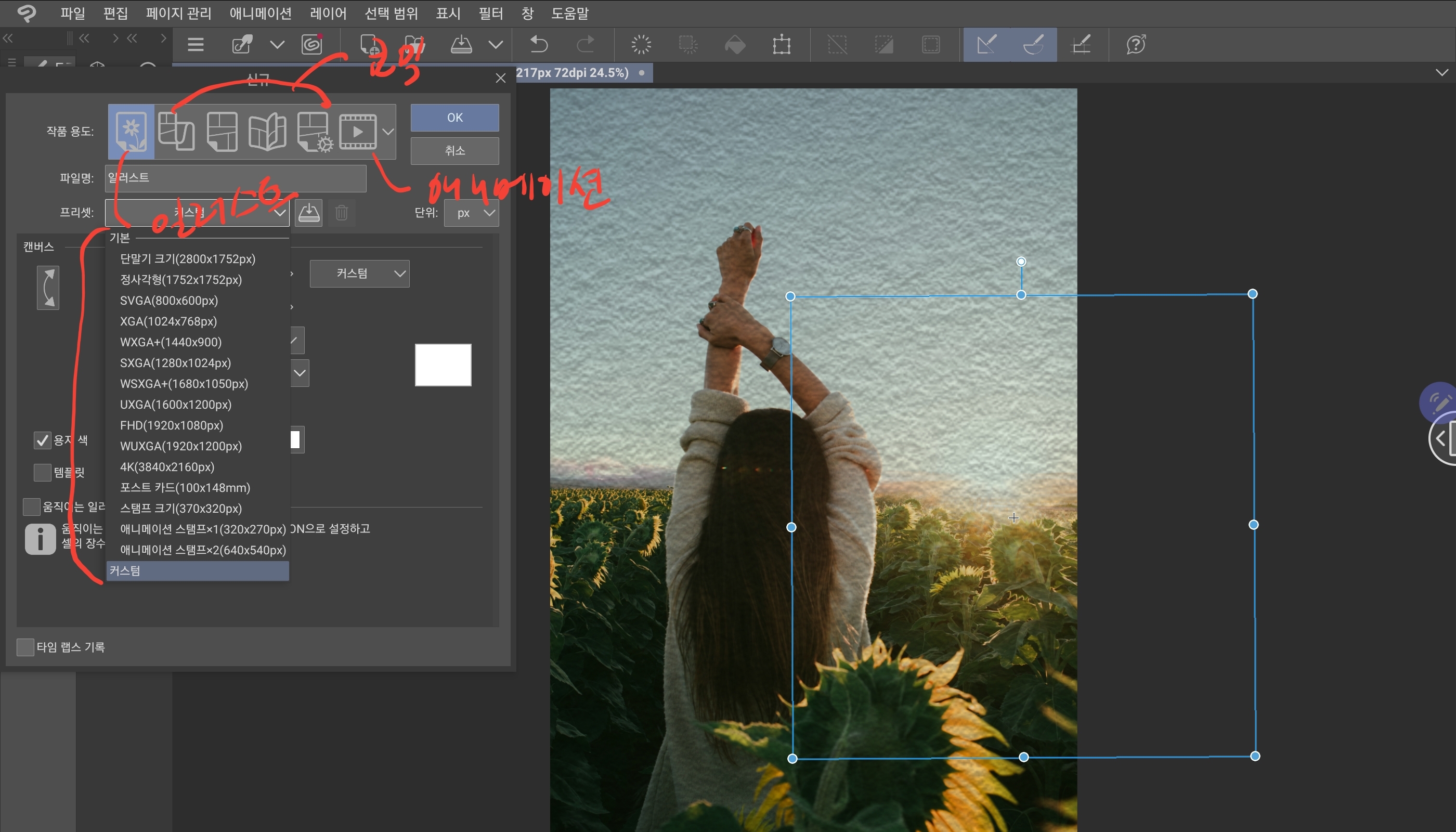
Task: Click the delete preset trash icon
Action: [x=342, y=213]
